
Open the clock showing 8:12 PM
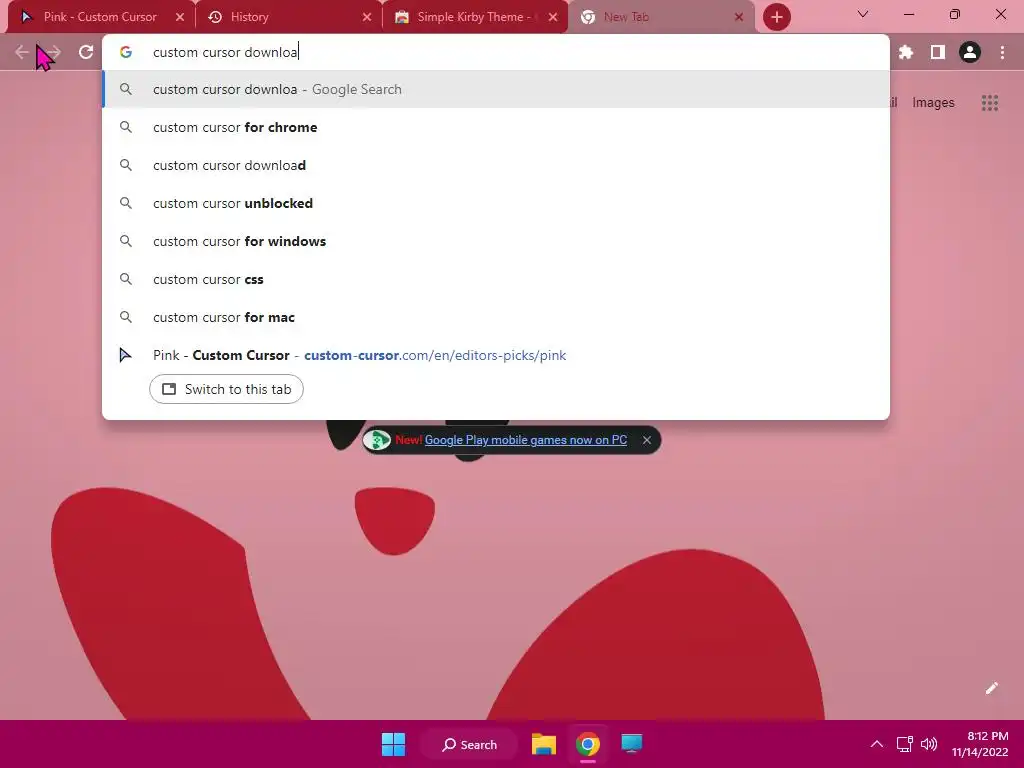tap(980, 744)
